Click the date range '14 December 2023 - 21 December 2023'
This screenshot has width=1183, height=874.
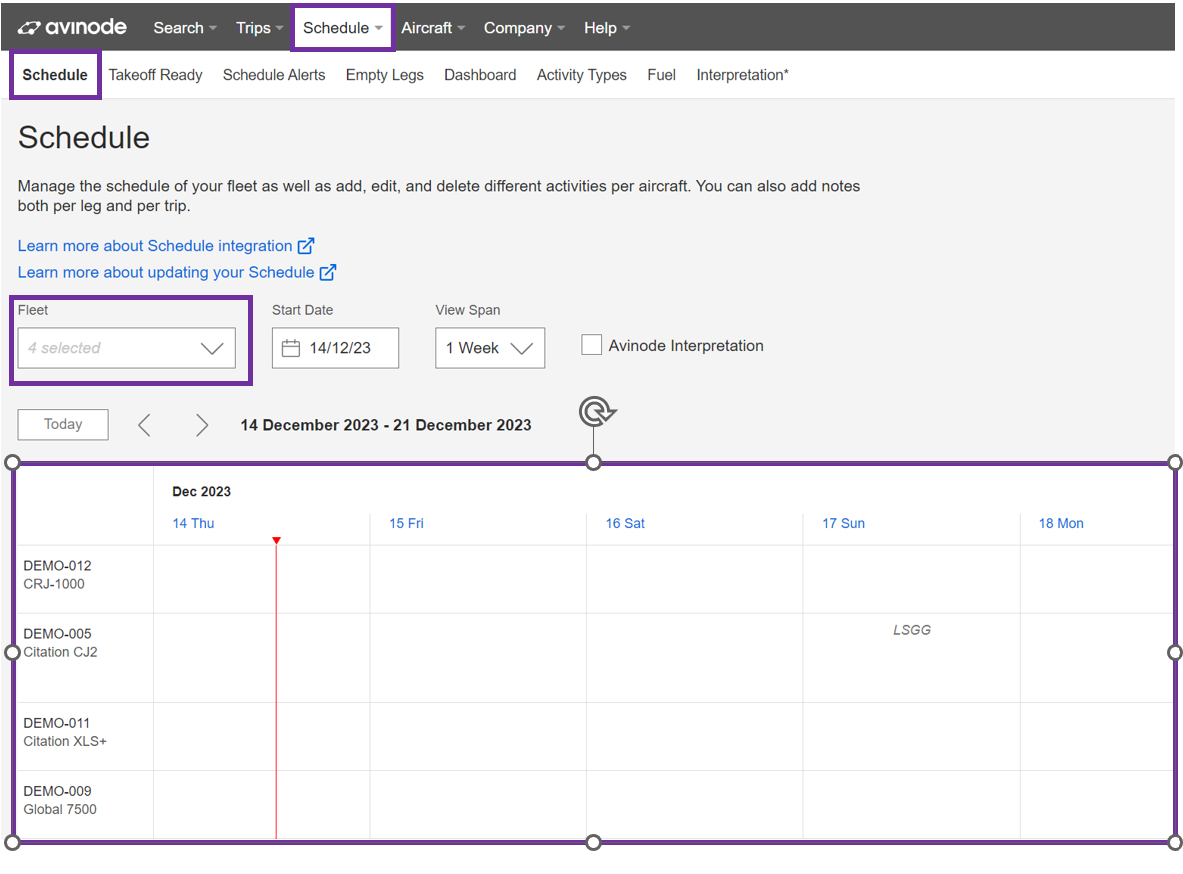(x=386, y=425)
